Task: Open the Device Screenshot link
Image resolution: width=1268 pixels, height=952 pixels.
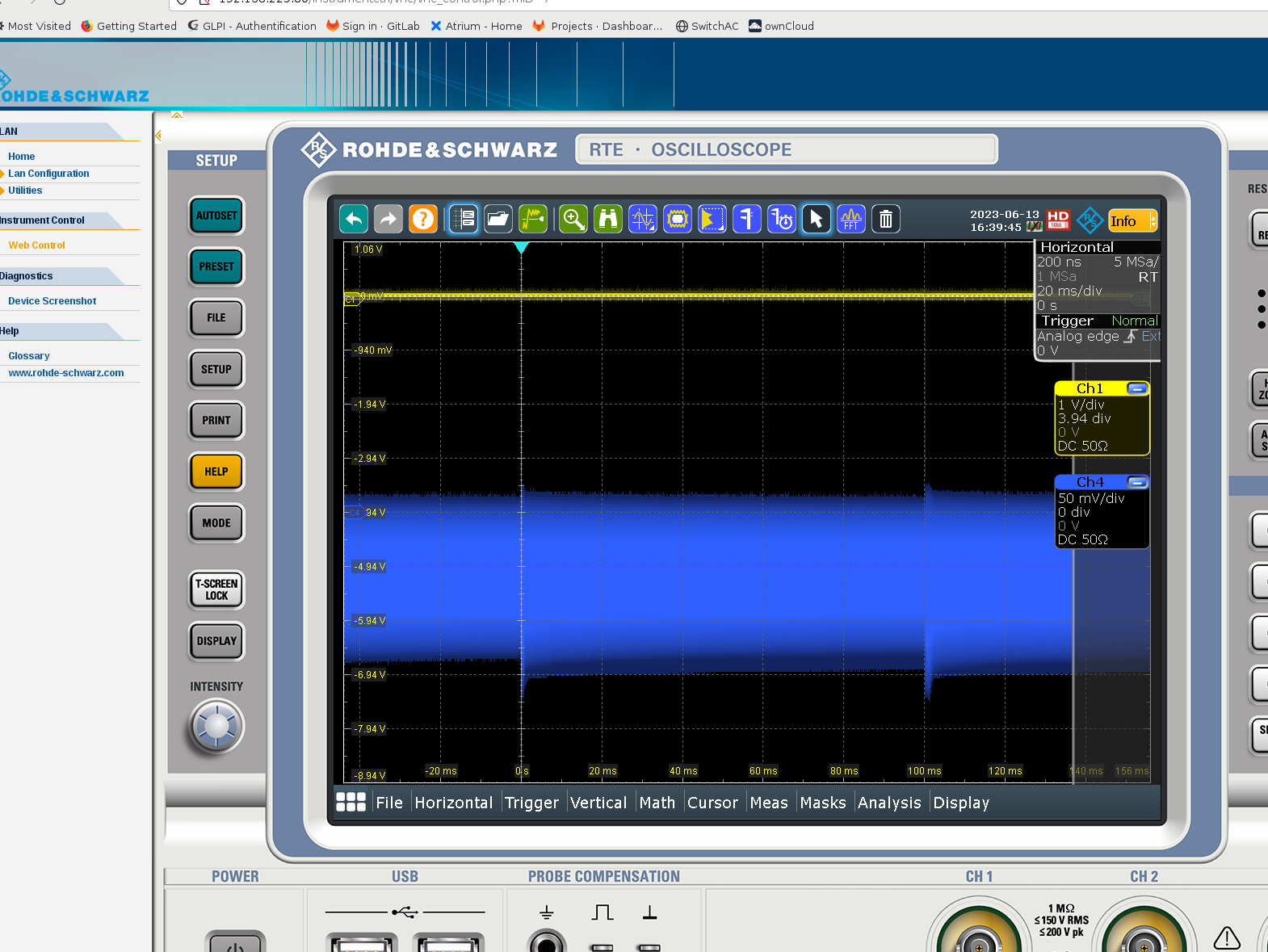Action: click(x=52, y=301)
